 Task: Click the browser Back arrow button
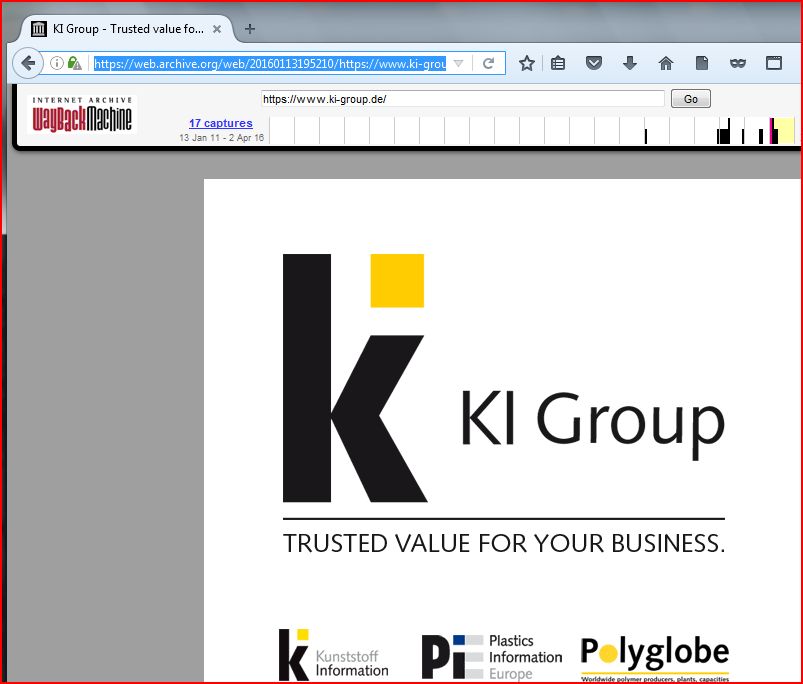click(28, 63)
